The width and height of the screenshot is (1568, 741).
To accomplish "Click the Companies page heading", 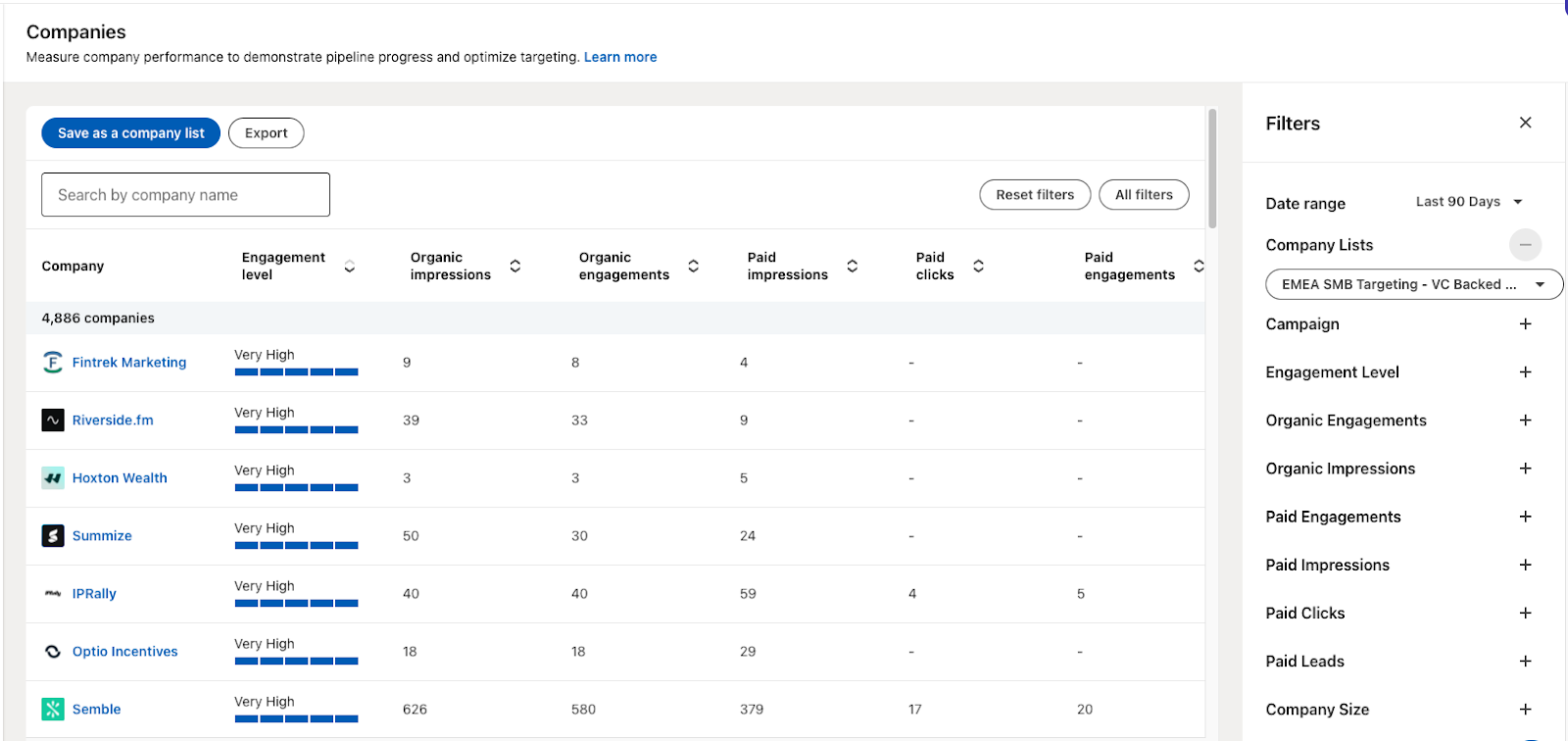I will (76, 32).
